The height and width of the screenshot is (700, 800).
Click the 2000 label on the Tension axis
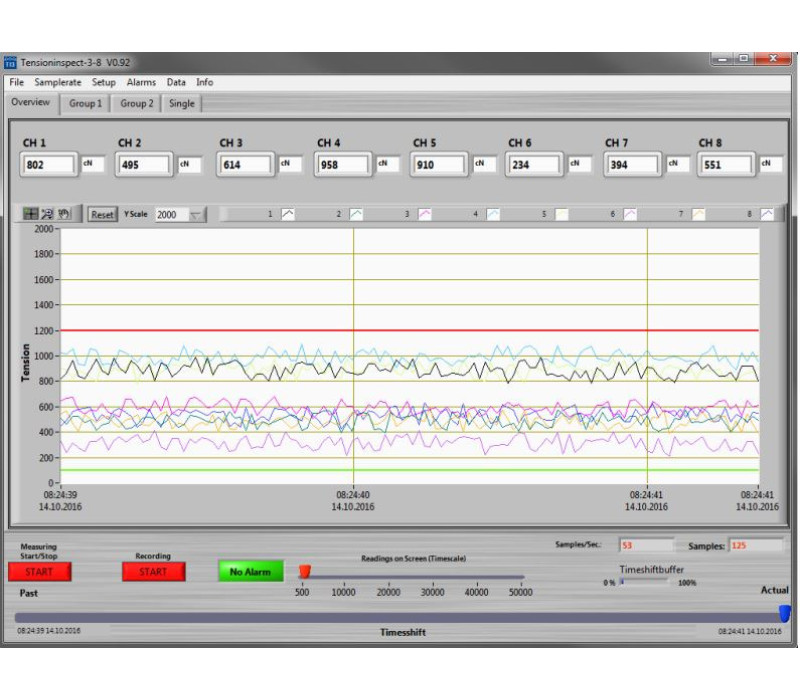pos(44,229)
